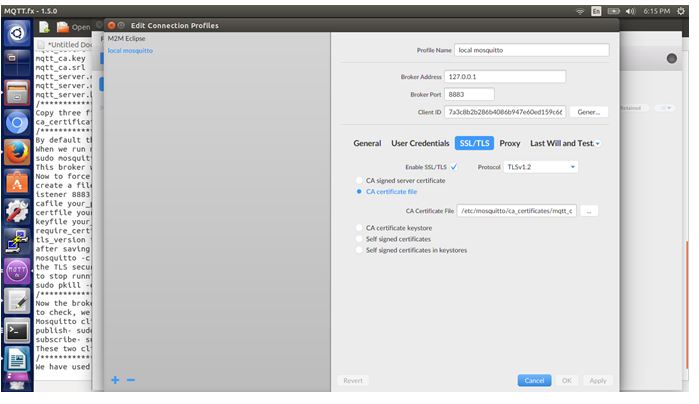Open the Proxy tab
699x404 pixels.
(510, 143)
